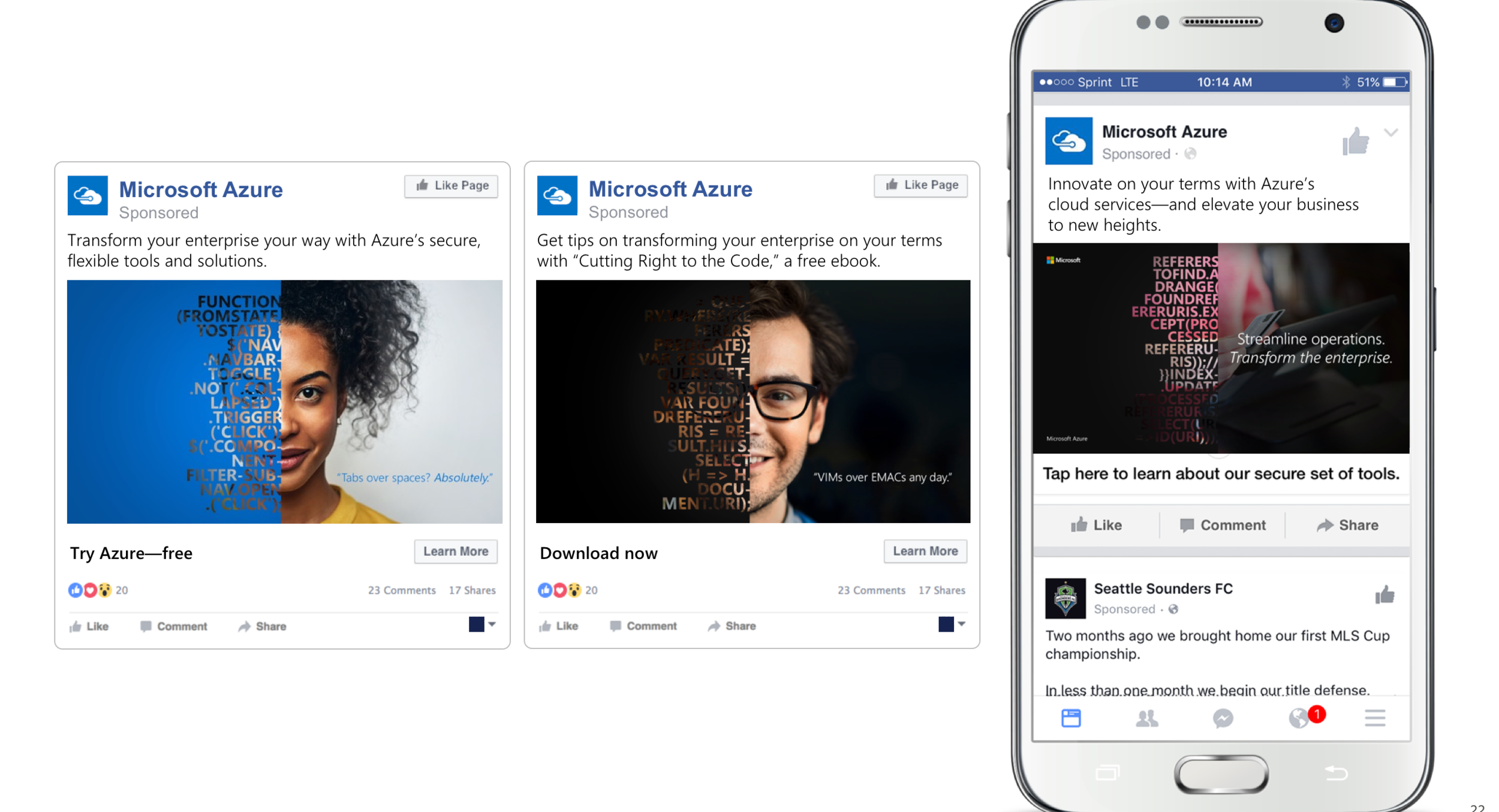Open Microsoft Azure page name on Try Azure ad

201,190
